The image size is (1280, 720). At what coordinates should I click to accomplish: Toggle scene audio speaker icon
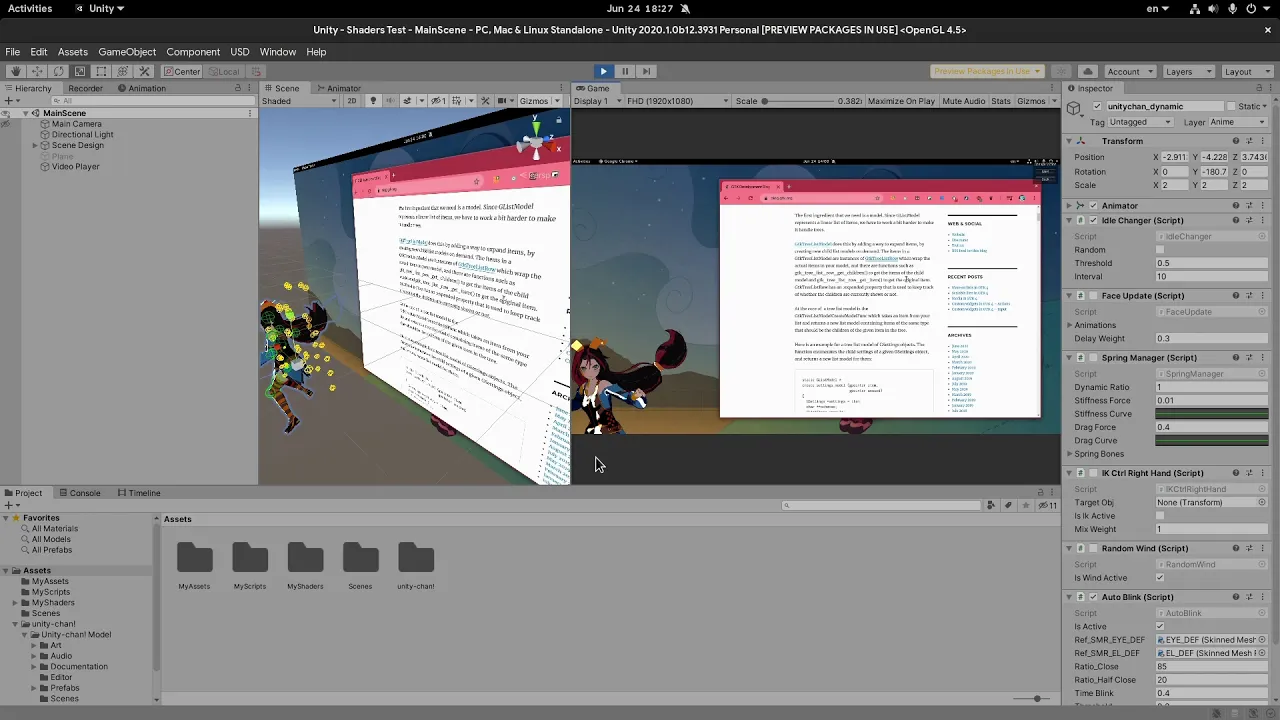pos(389,101)
